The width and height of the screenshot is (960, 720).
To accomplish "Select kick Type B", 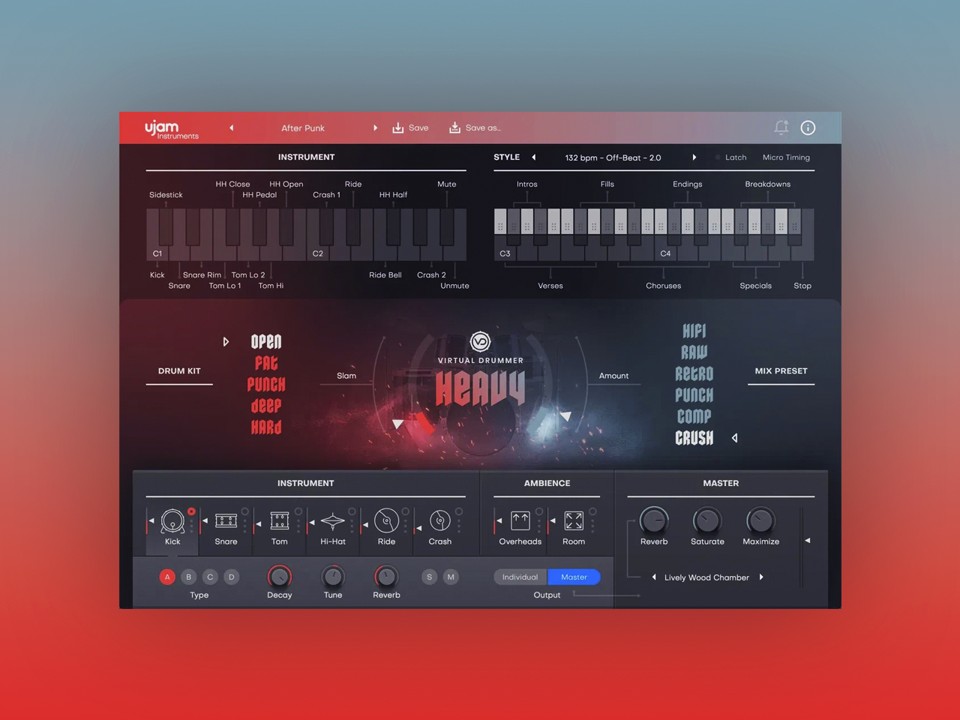I will point(189,577).
